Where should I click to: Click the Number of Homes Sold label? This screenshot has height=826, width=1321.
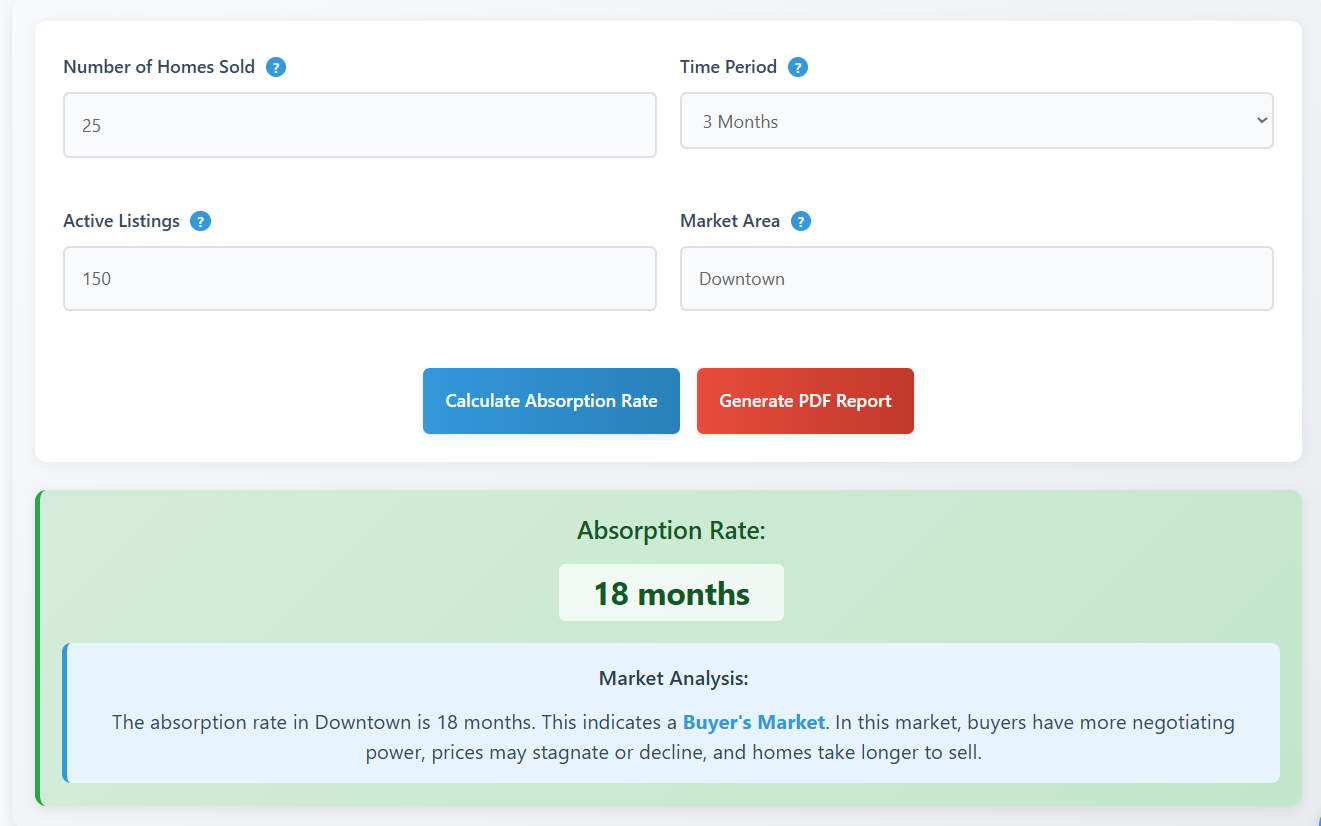click(x=159, y=67)
